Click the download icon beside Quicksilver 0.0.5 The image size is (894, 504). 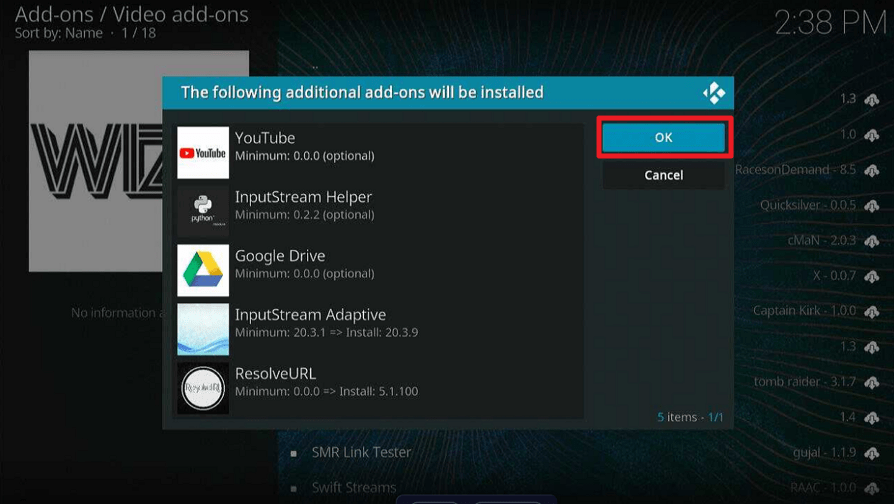tap(872, 206)
